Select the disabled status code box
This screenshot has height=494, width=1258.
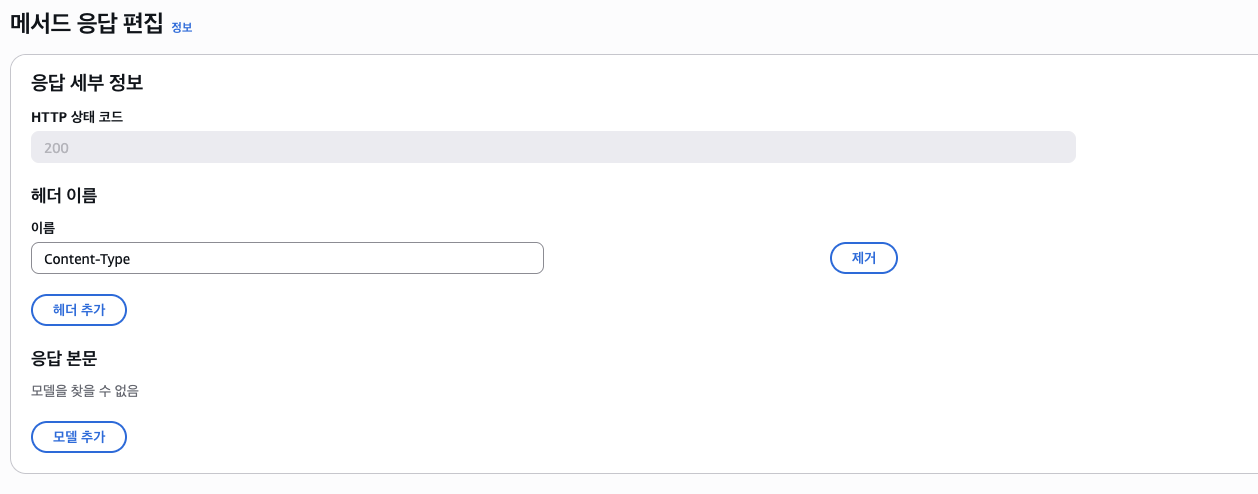553,147
